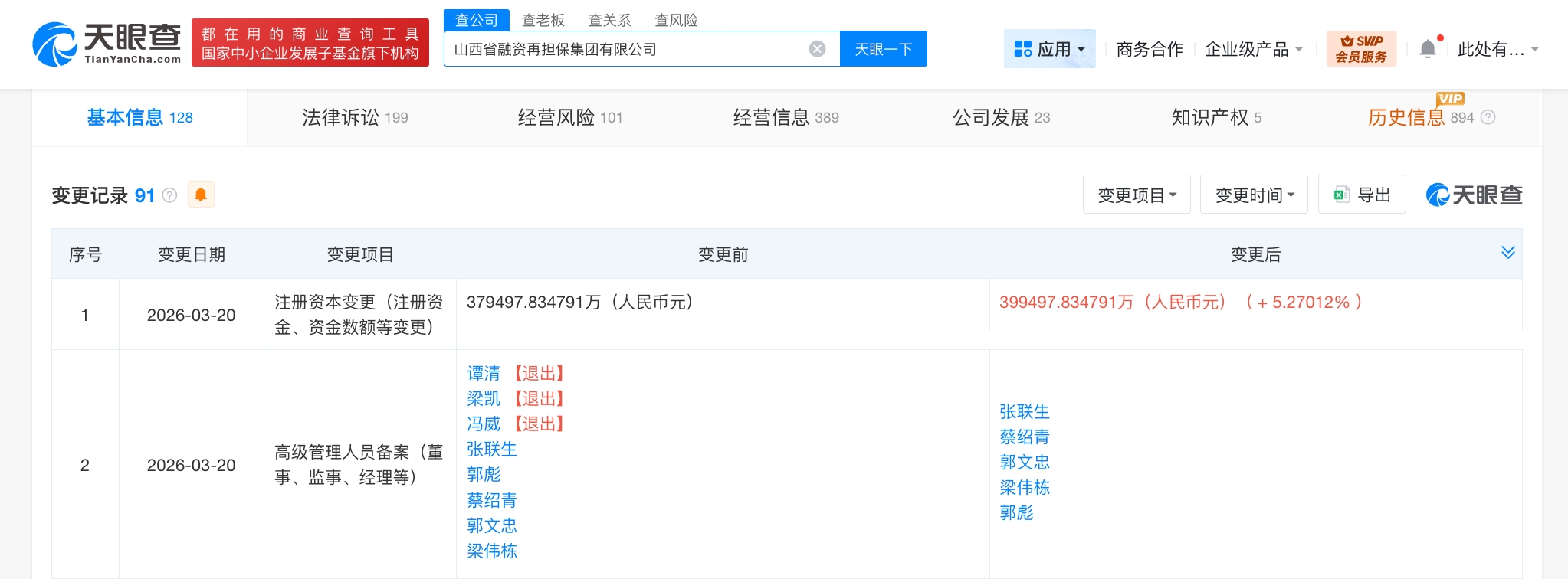Focus the company name search field
Image resolution: width=1568 pixels, height=579 pixels.
tap(625, 49)
